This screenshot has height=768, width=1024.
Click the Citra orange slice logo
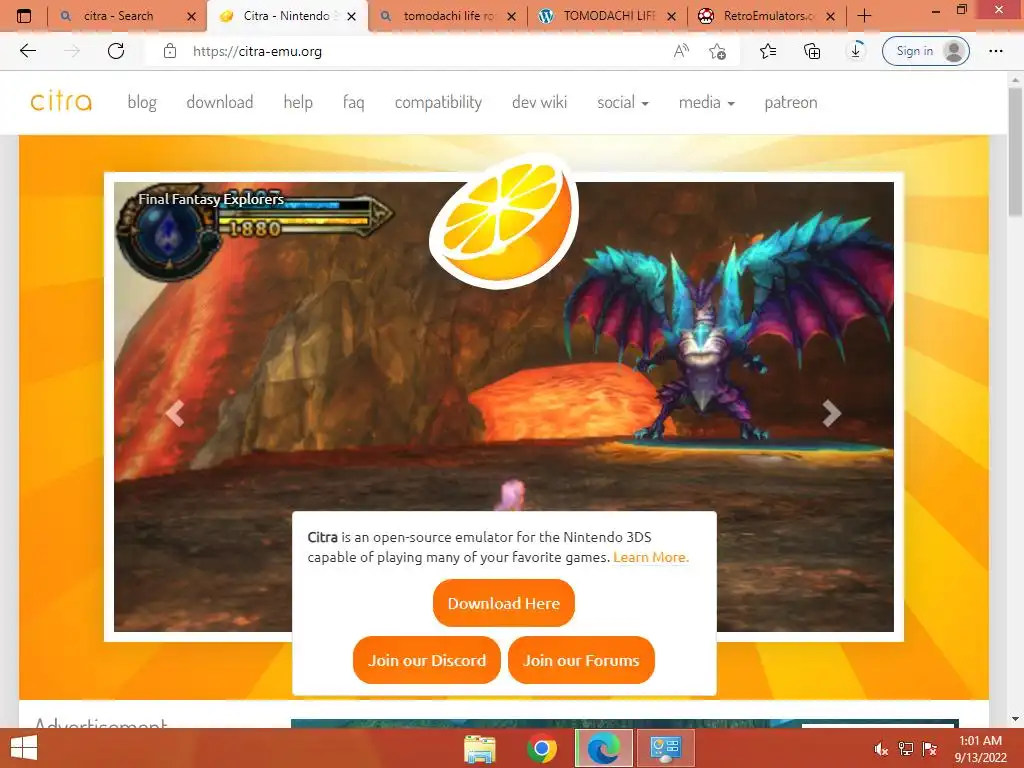(504, 221)
